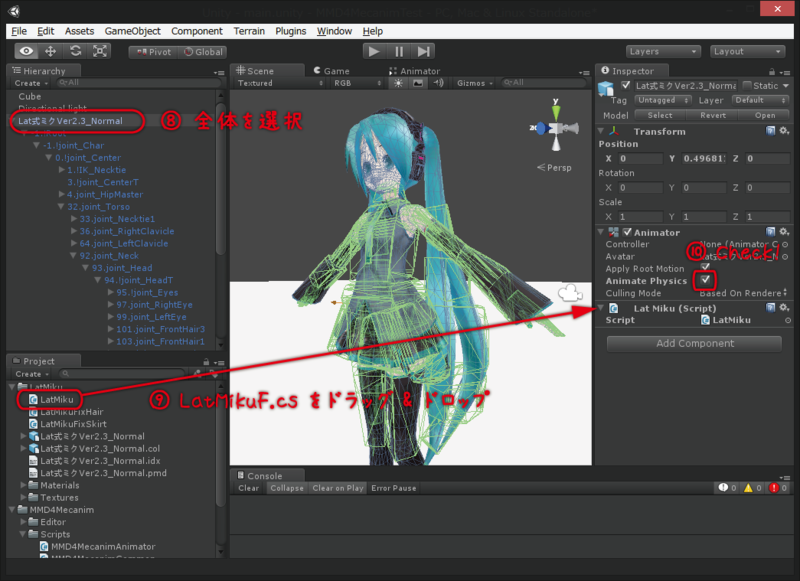Open the Layers dropdown
Image resolution: width=800 pixels, height=581 pixels.
[663, 52]
